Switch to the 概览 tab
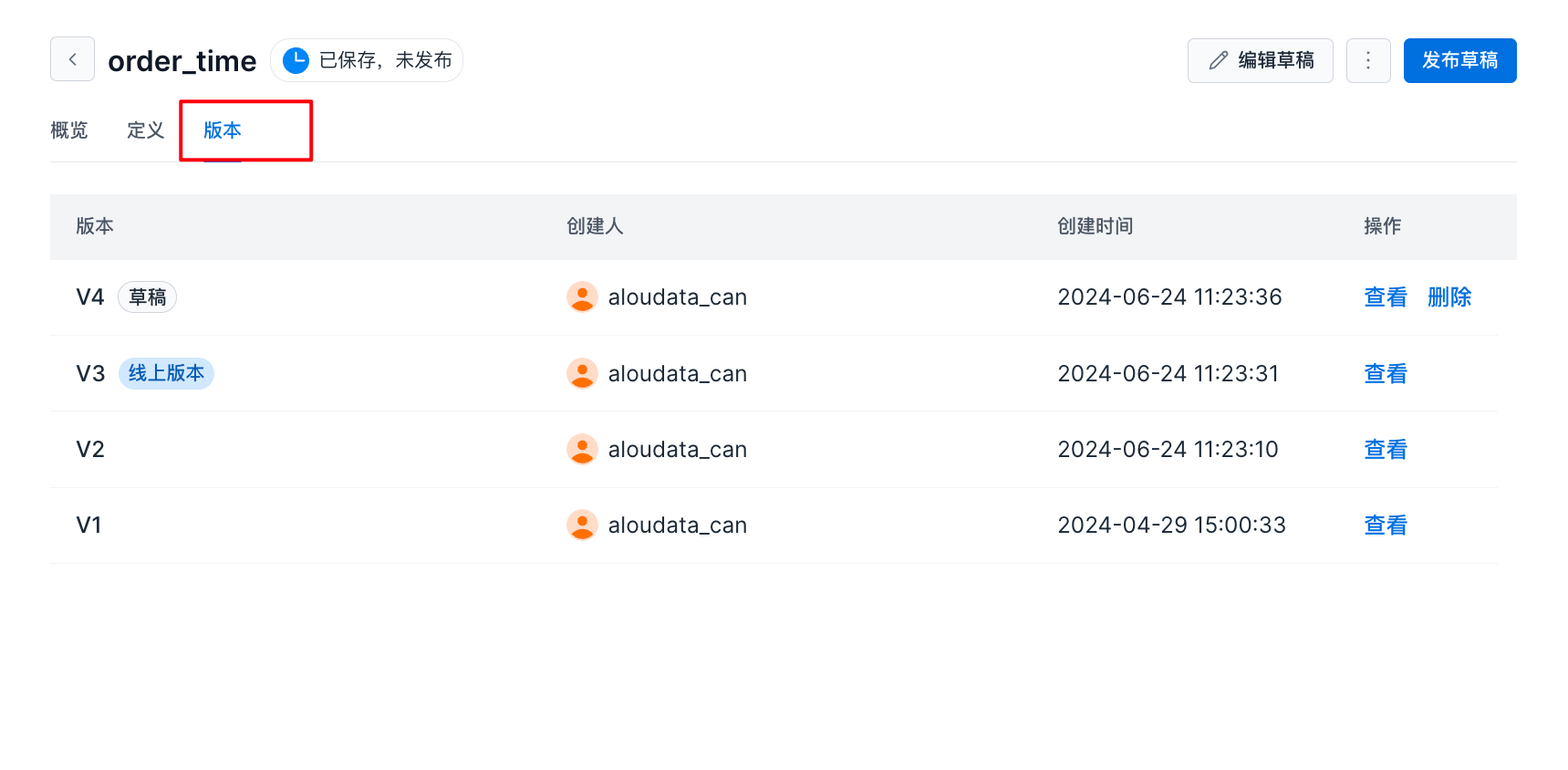This screenshot has height=770, width=1568. tap(69, 130)
